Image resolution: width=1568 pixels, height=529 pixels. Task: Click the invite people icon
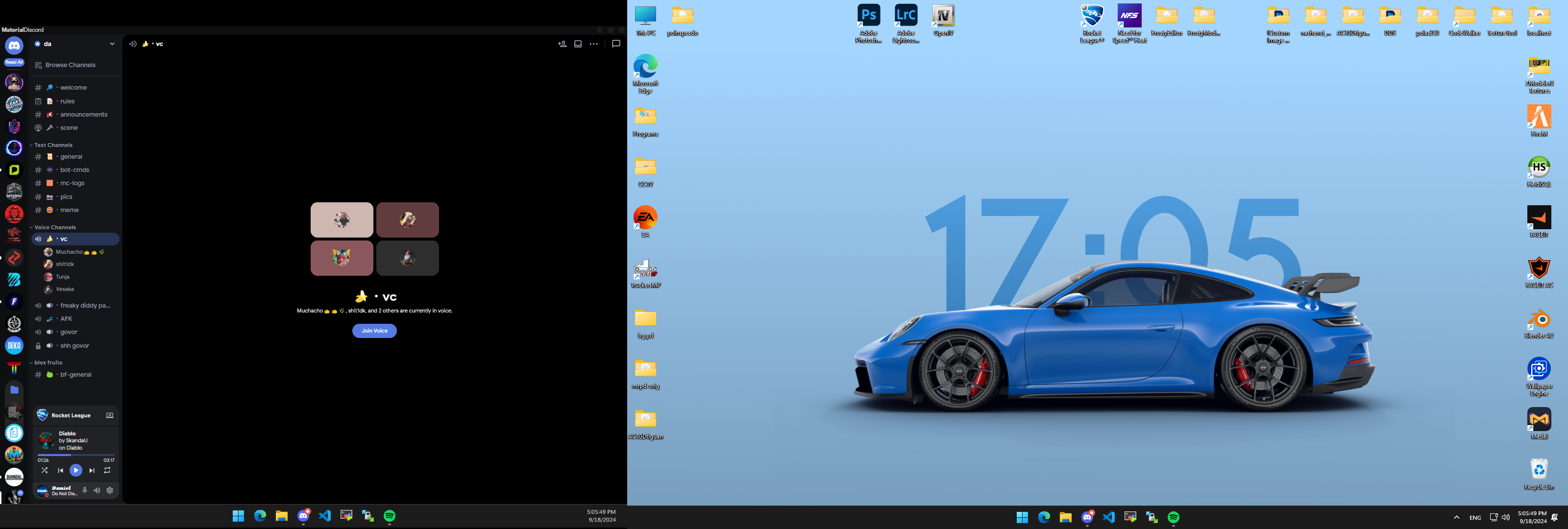562,44
